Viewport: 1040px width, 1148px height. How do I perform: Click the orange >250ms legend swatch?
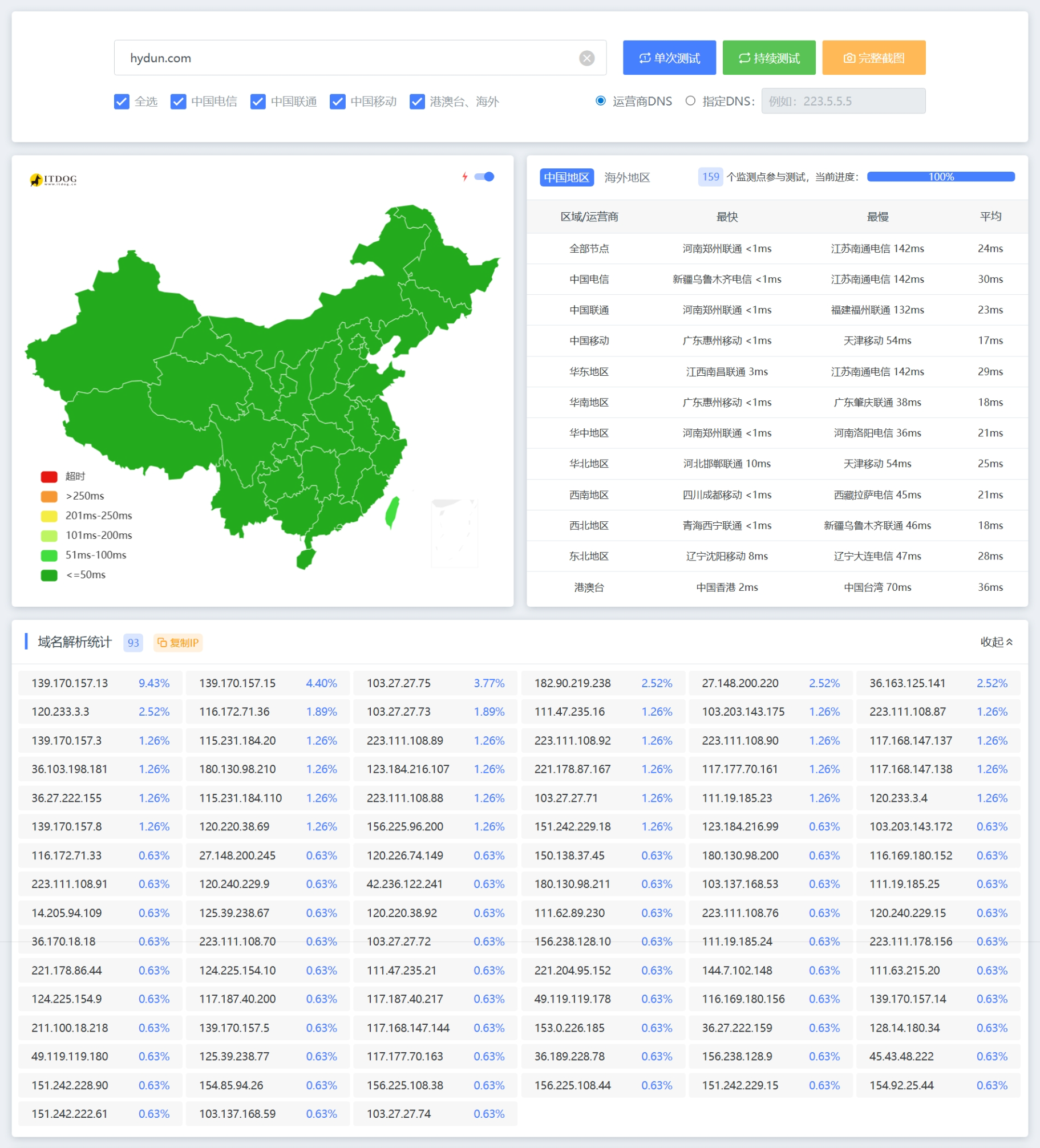[49, 496]
